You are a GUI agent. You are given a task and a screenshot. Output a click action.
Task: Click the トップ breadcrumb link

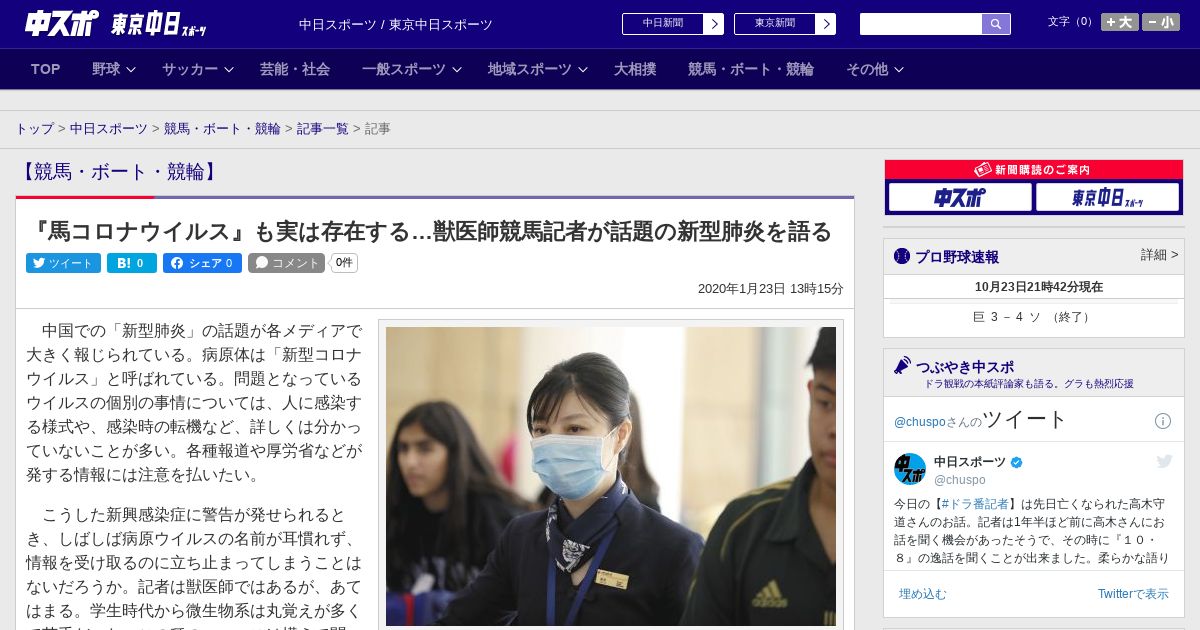click(34, 129)
